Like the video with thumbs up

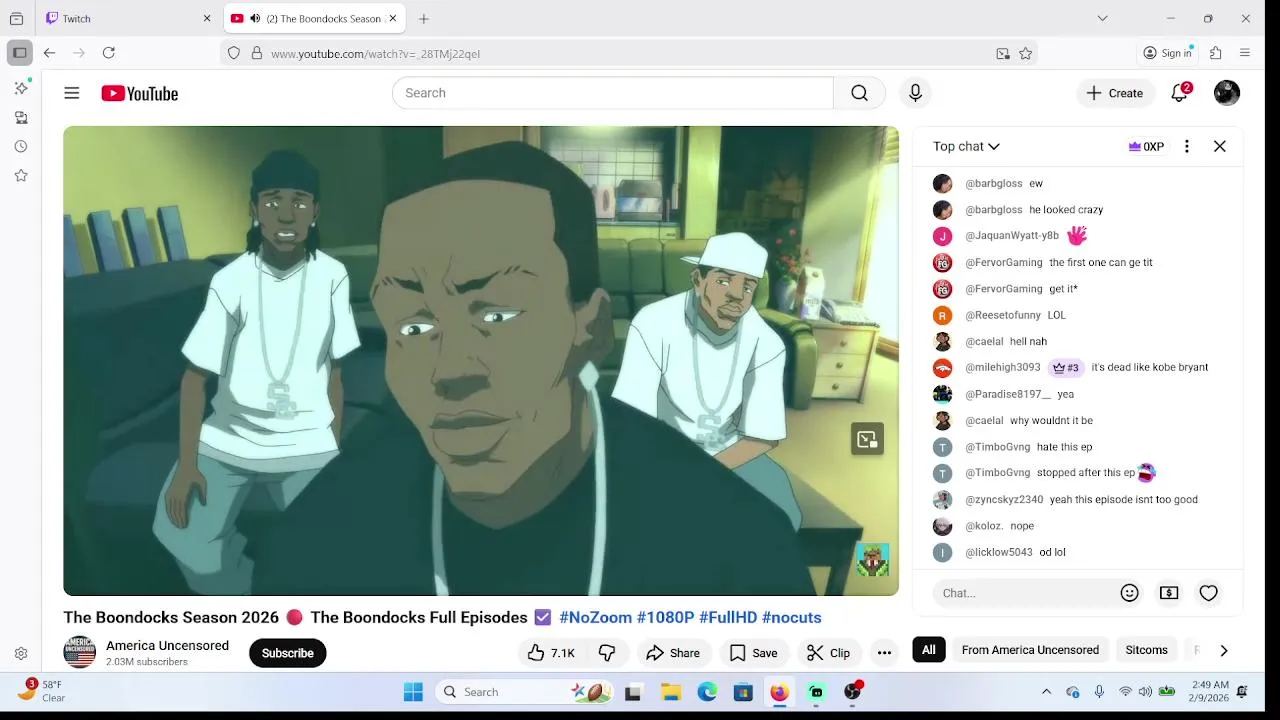551,653
